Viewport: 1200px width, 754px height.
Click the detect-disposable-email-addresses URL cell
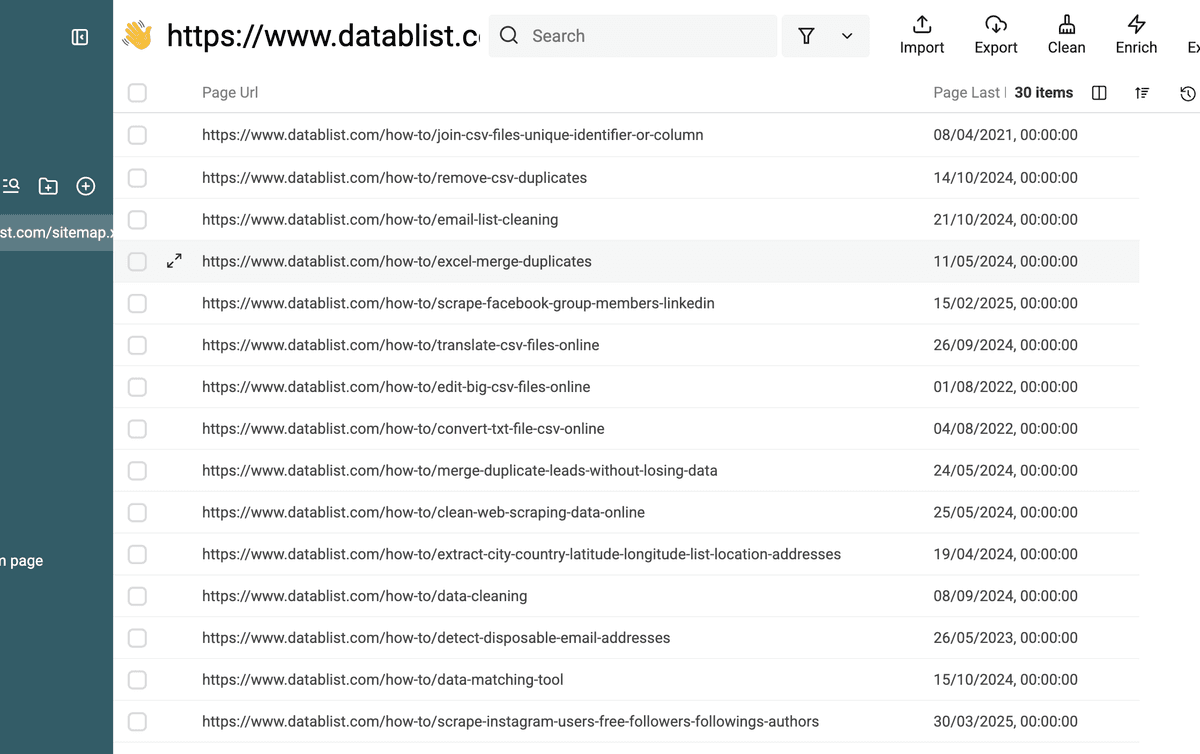[x=436, y=638]
